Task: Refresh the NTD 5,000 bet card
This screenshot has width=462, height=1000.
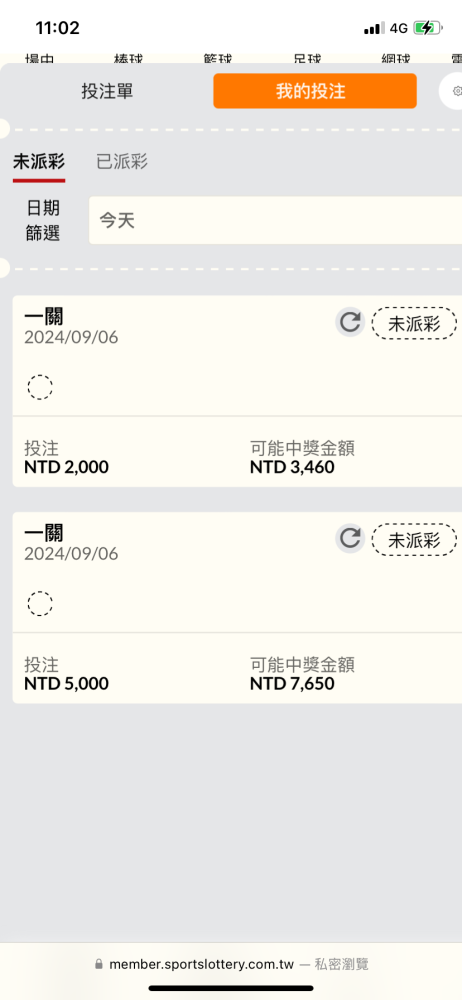Action: pos(350,539)
